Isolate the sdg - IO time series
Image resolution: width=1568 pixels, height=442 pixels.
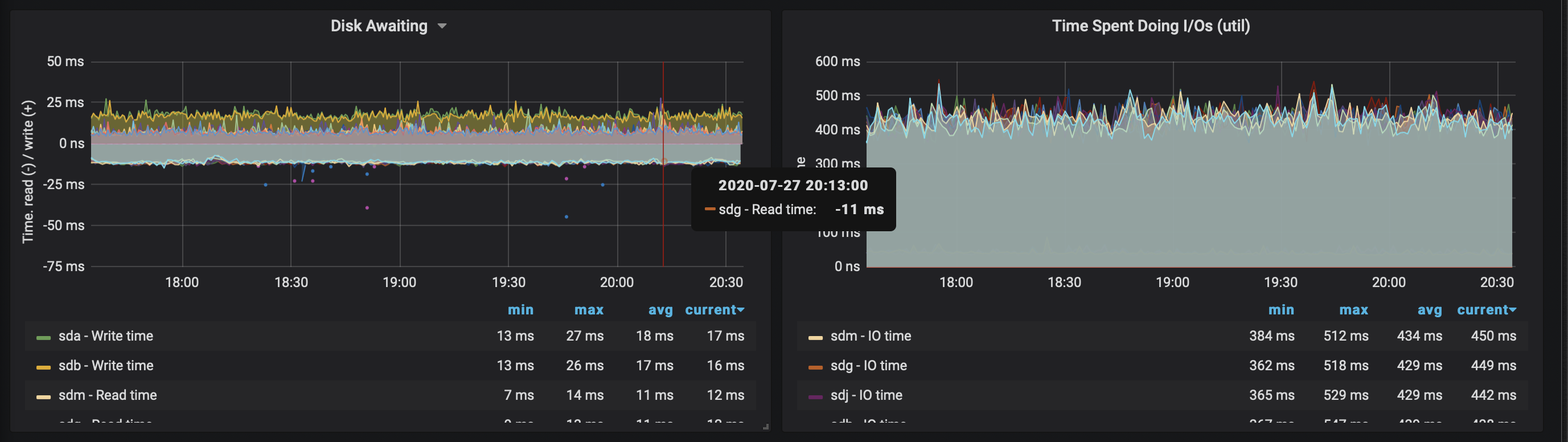click(869, 365)
